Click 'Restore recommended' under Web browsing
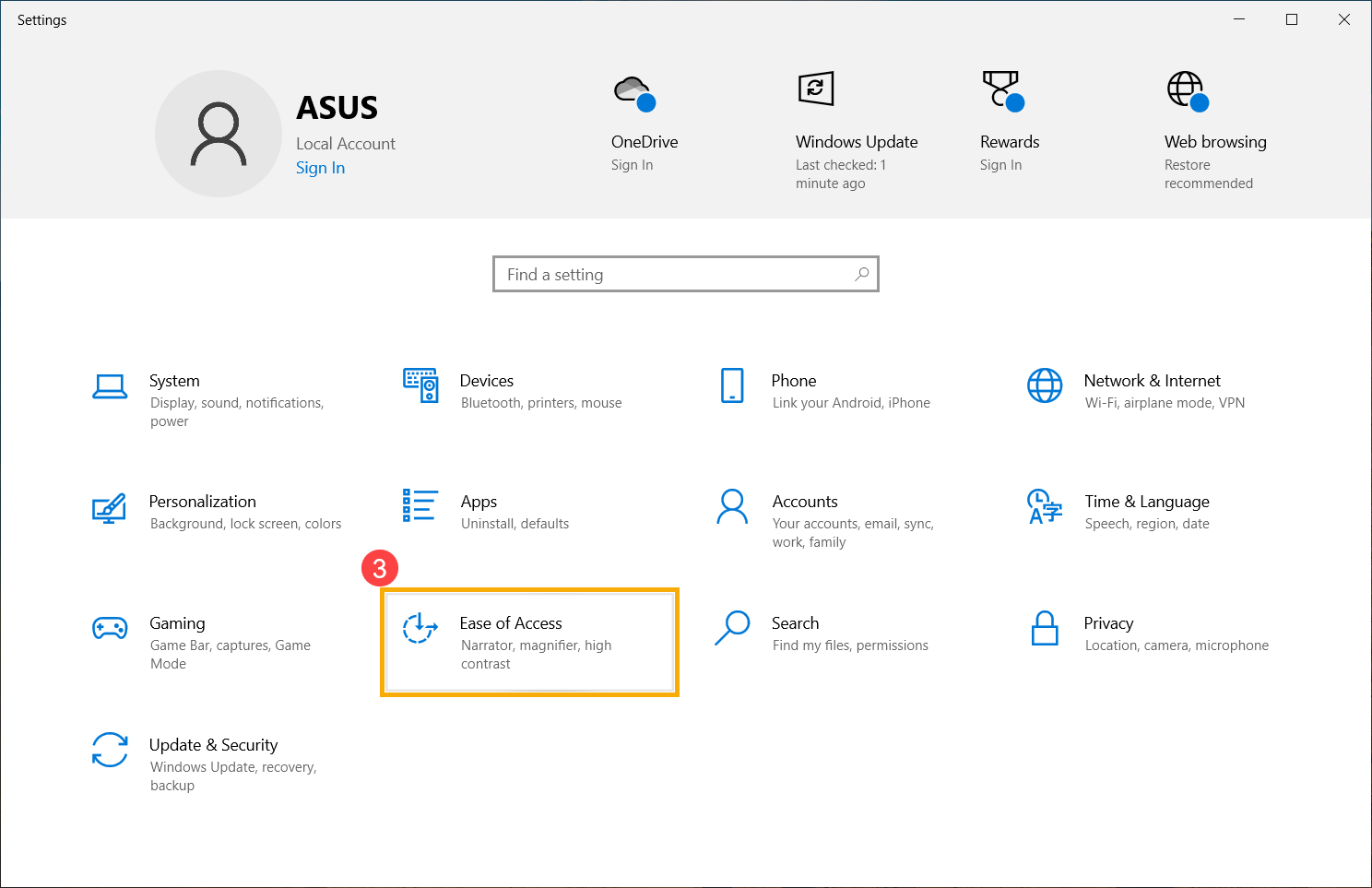Screen dimensions: 1372x888 (1209, 174)
